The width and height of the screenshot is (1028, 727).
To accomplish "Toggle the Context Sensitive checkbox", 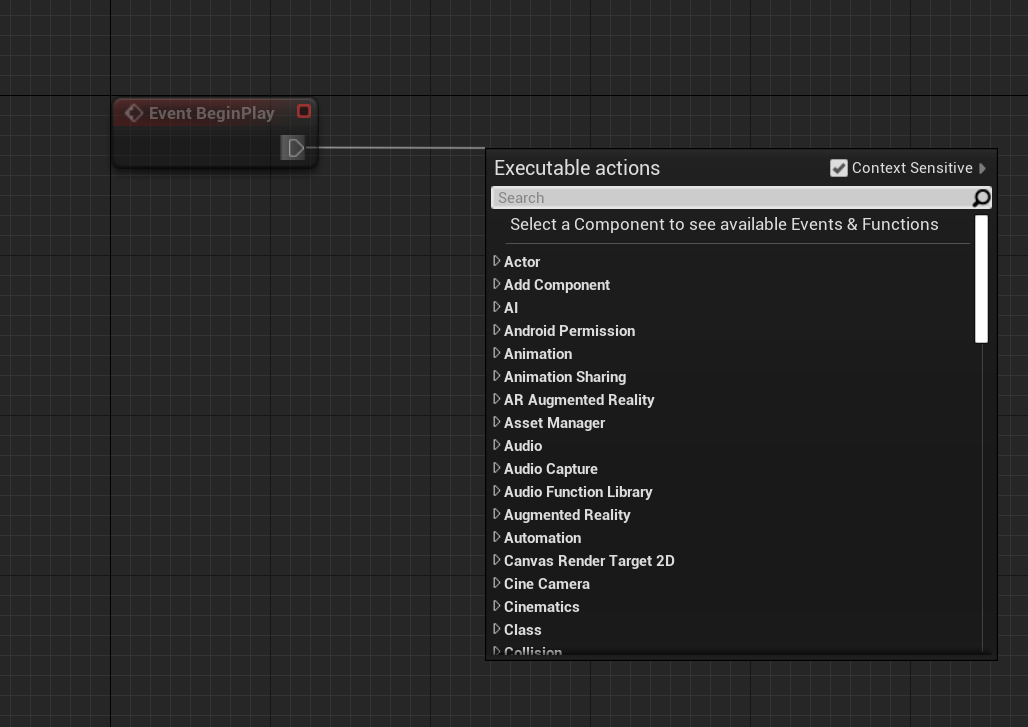I will (x=839, y=167).
